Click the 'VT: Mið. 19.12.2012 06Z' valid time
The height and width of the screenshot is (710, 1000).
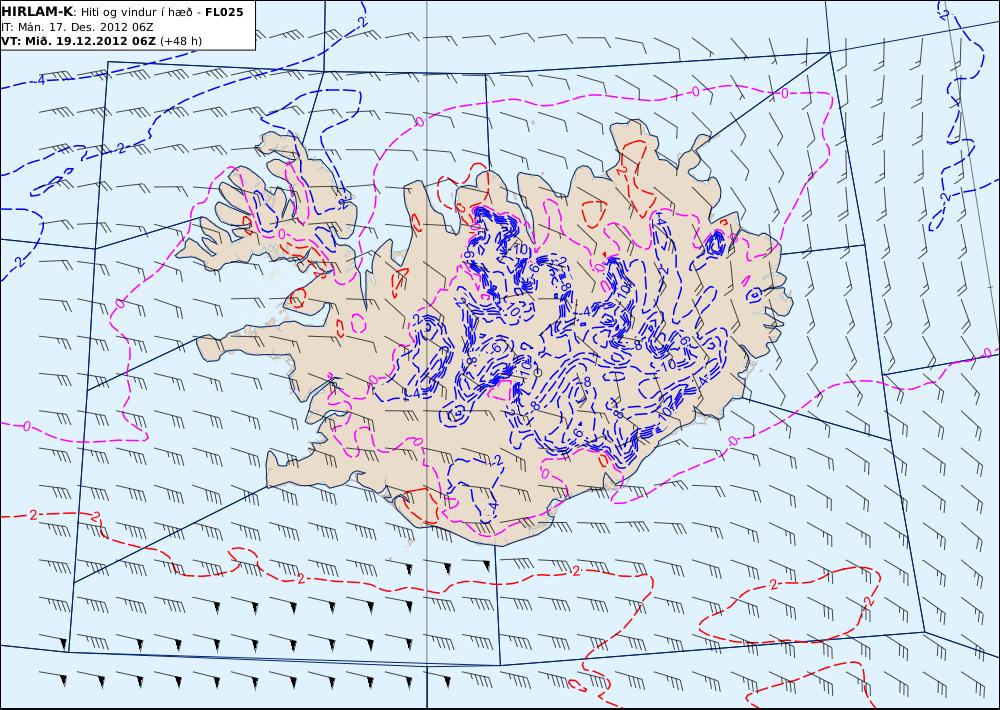(78, 41)
